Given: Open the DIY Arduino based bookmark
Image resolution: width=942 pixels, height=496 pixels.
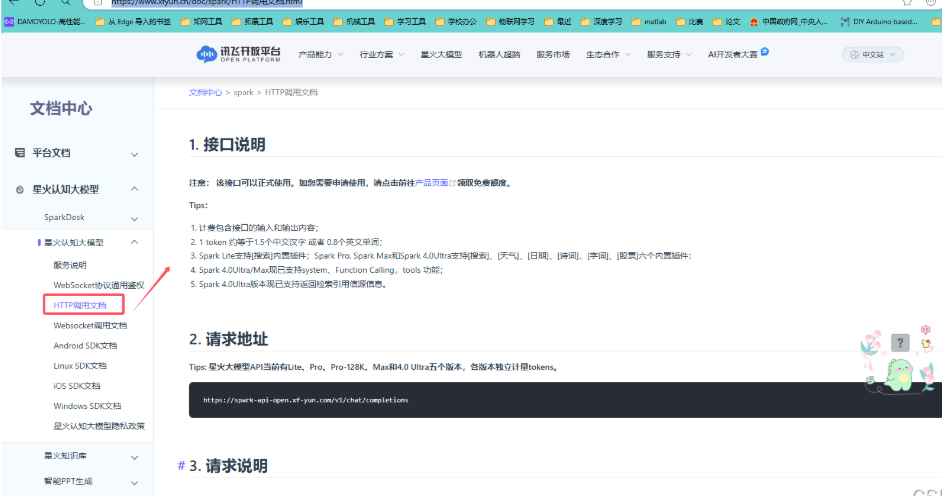Looking at the screenshot, I should coord(879,22).
